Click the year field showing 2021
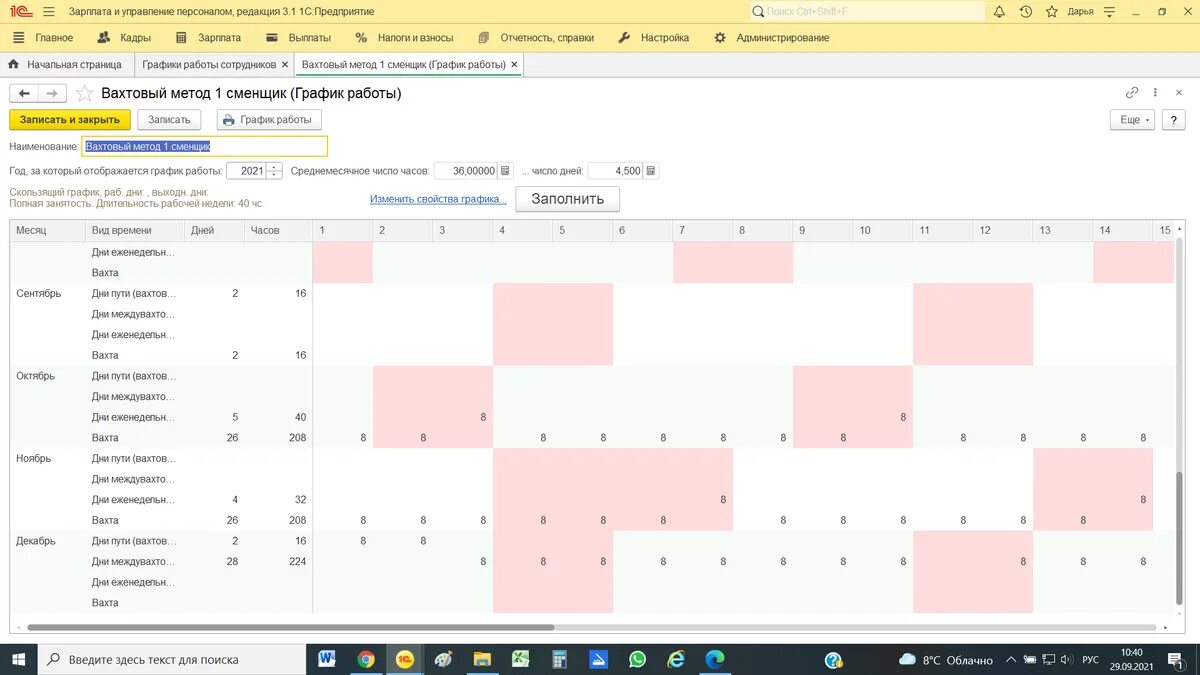 click(247, 171)
